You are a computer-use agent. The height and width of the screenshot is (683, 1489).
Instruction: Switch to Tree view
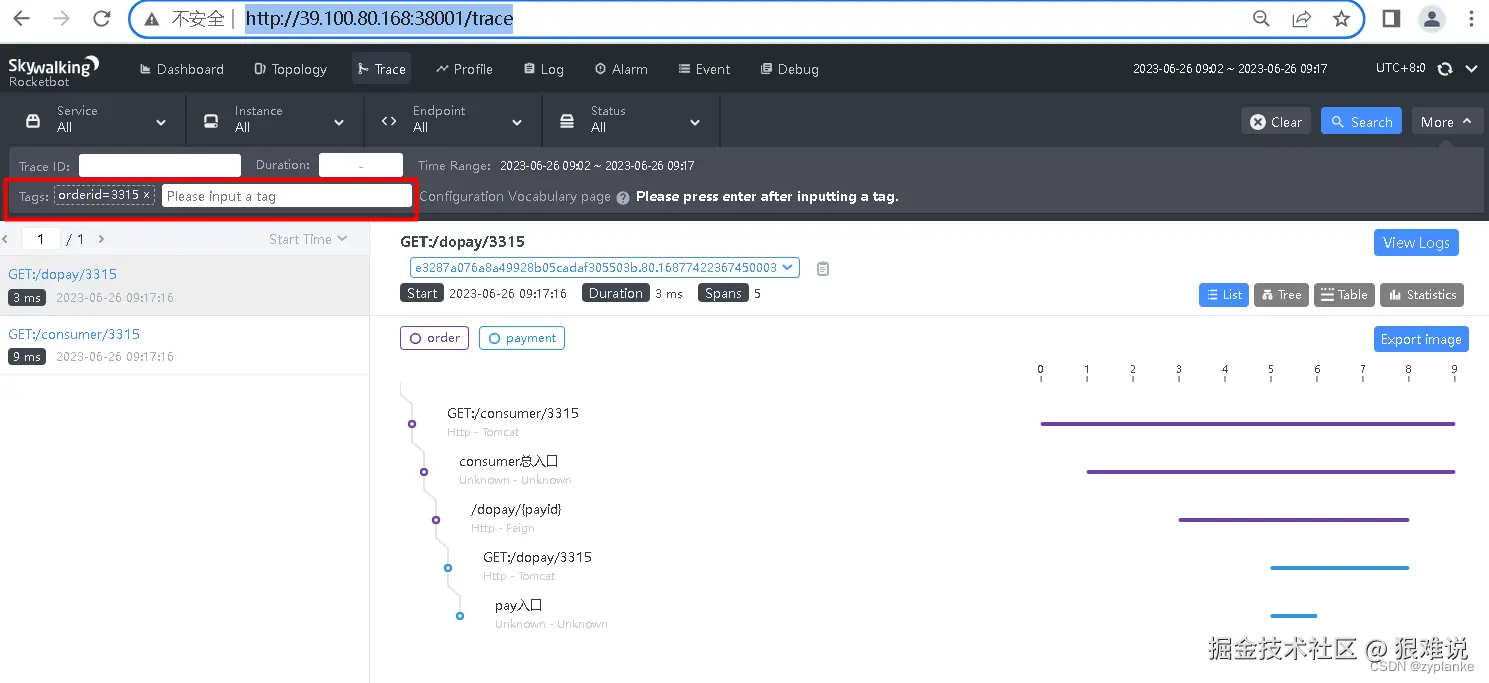pos(1281,294)
